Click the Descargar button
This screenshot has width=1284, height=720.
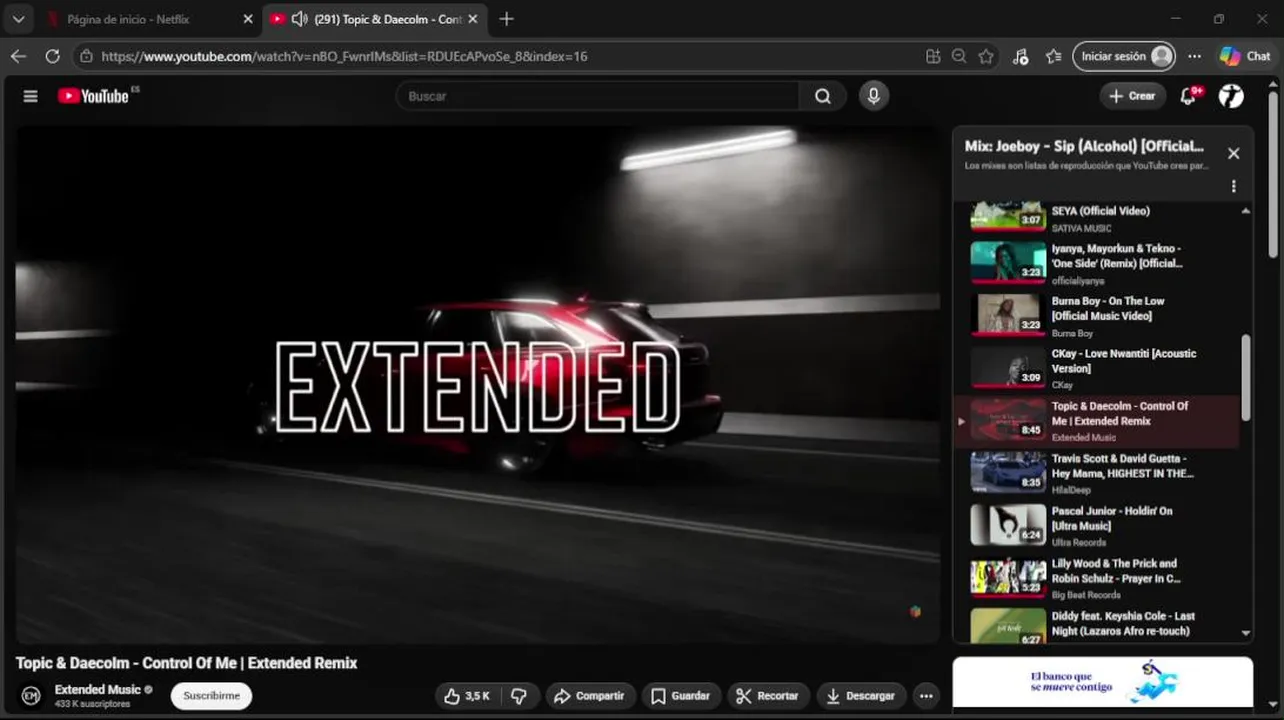pos(860,696)
